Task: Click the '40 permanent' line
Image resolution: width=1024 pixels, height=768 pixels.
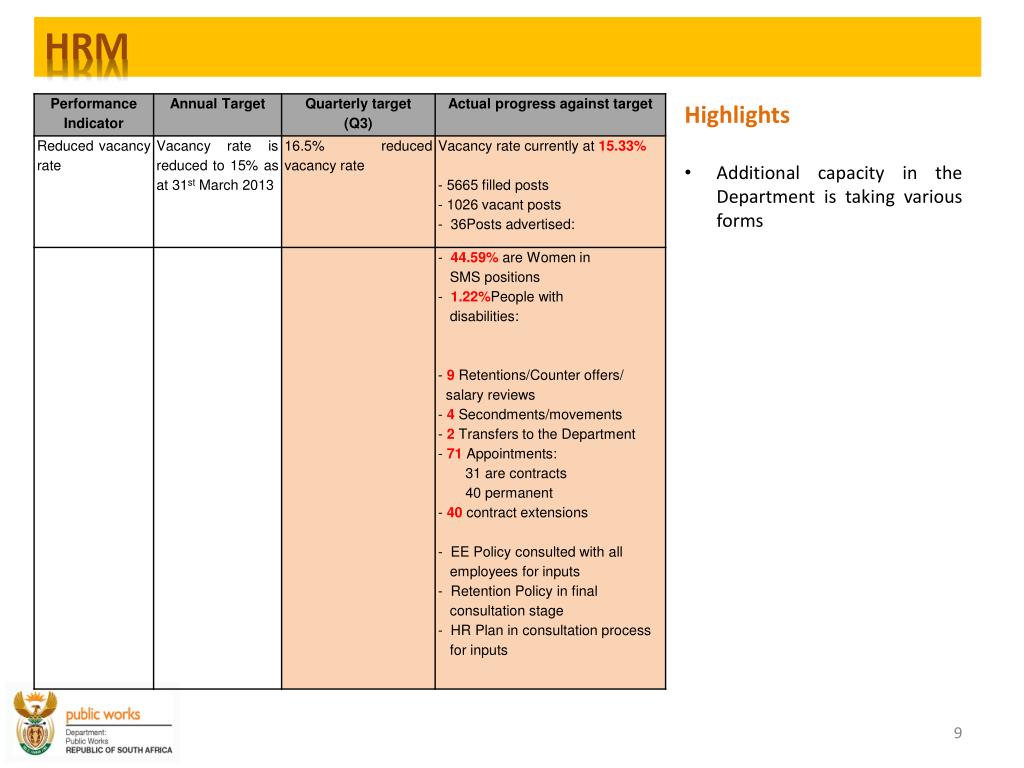Action: [509, 493]
